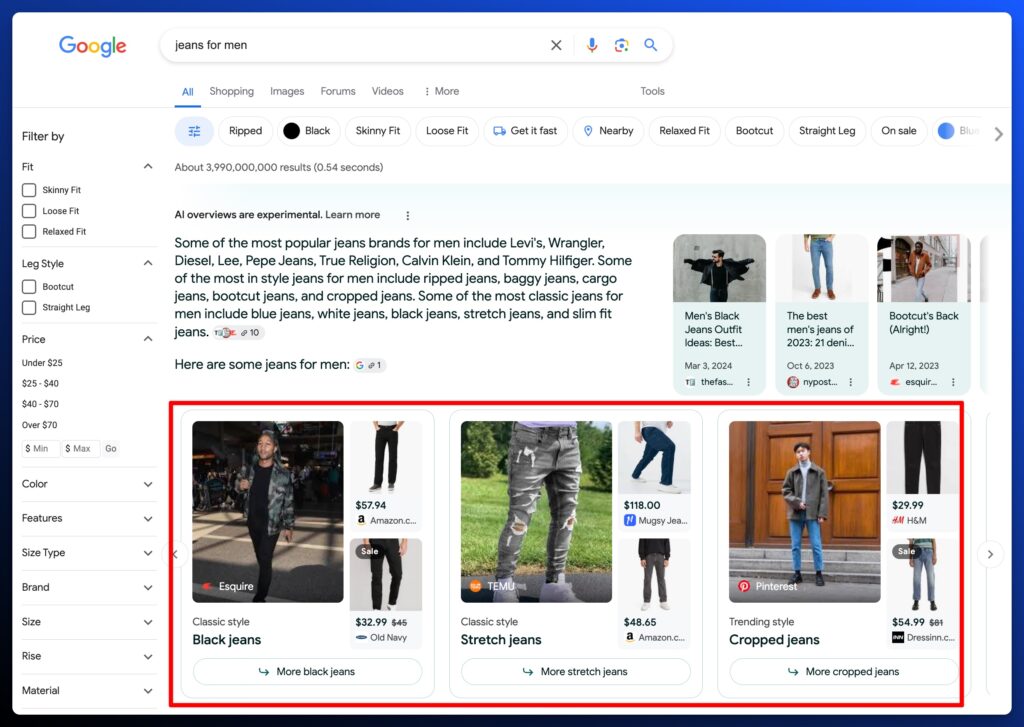Click the blue magnifying glass search icon
Screen dimensions: 1024x727
651,45
